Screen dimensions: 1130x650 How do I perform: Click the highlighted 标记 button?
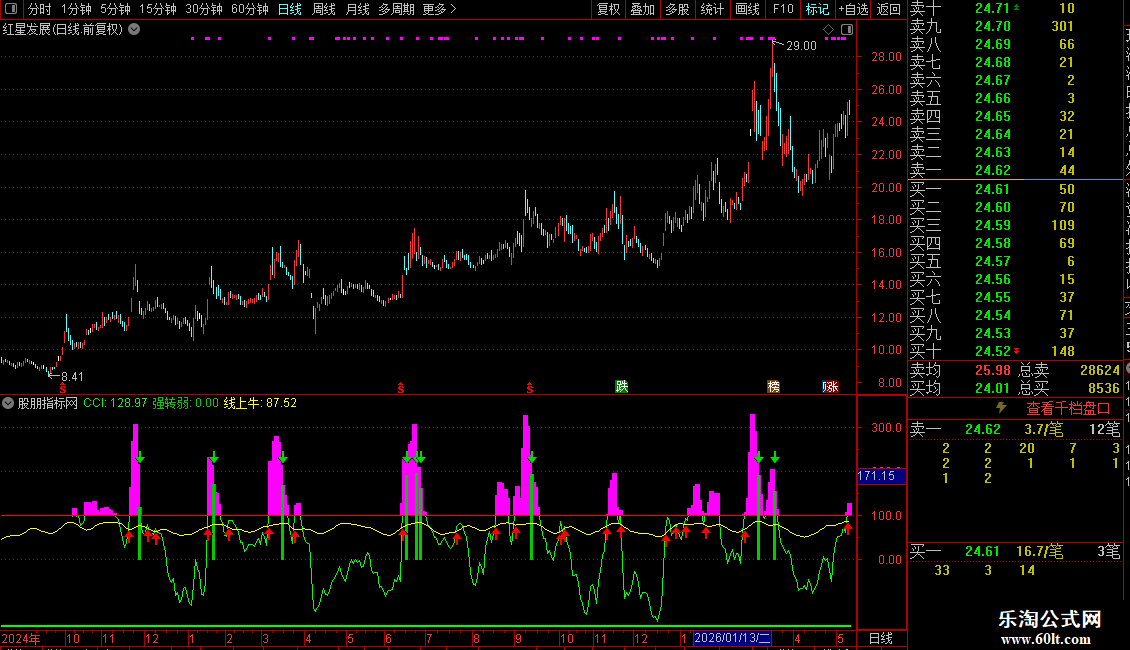pyautogui.click(x=817, y=9)
